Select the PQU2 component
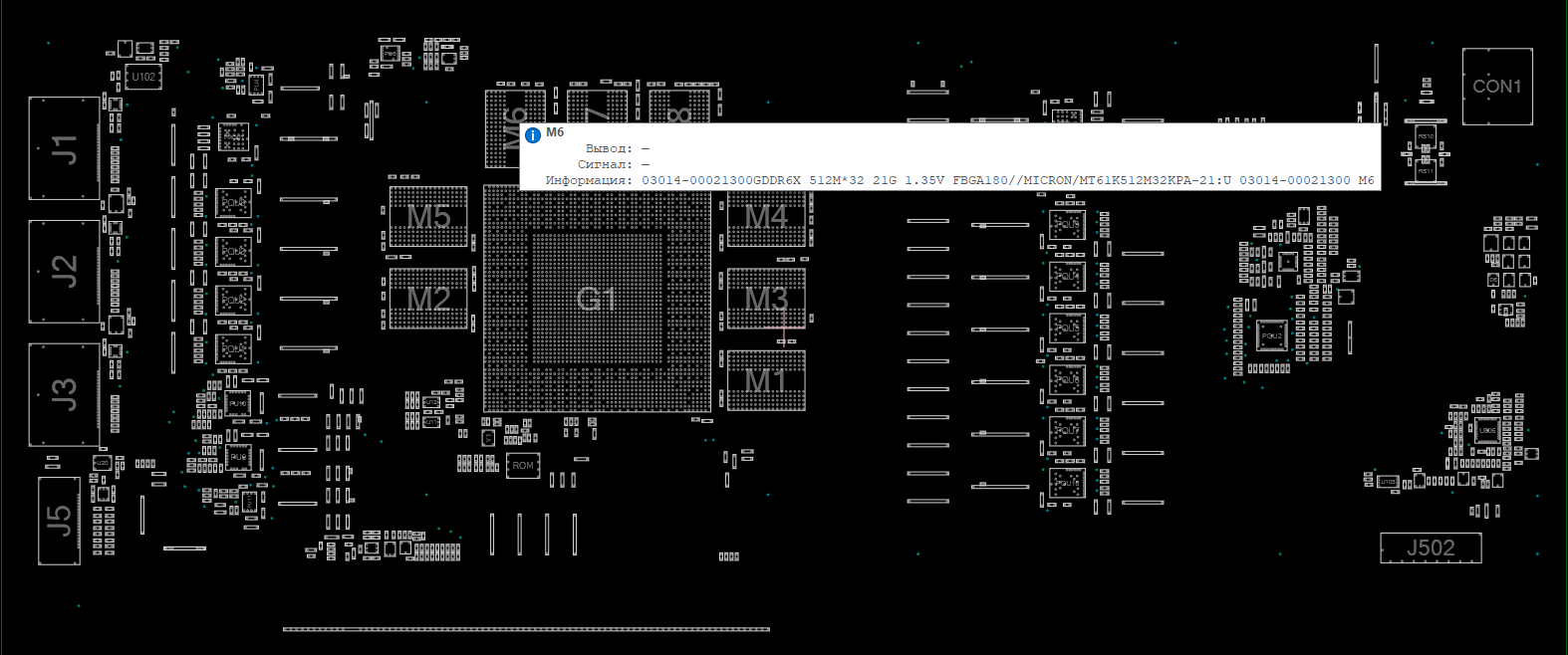The image size is (1568, 655). tap(1272, 336)
